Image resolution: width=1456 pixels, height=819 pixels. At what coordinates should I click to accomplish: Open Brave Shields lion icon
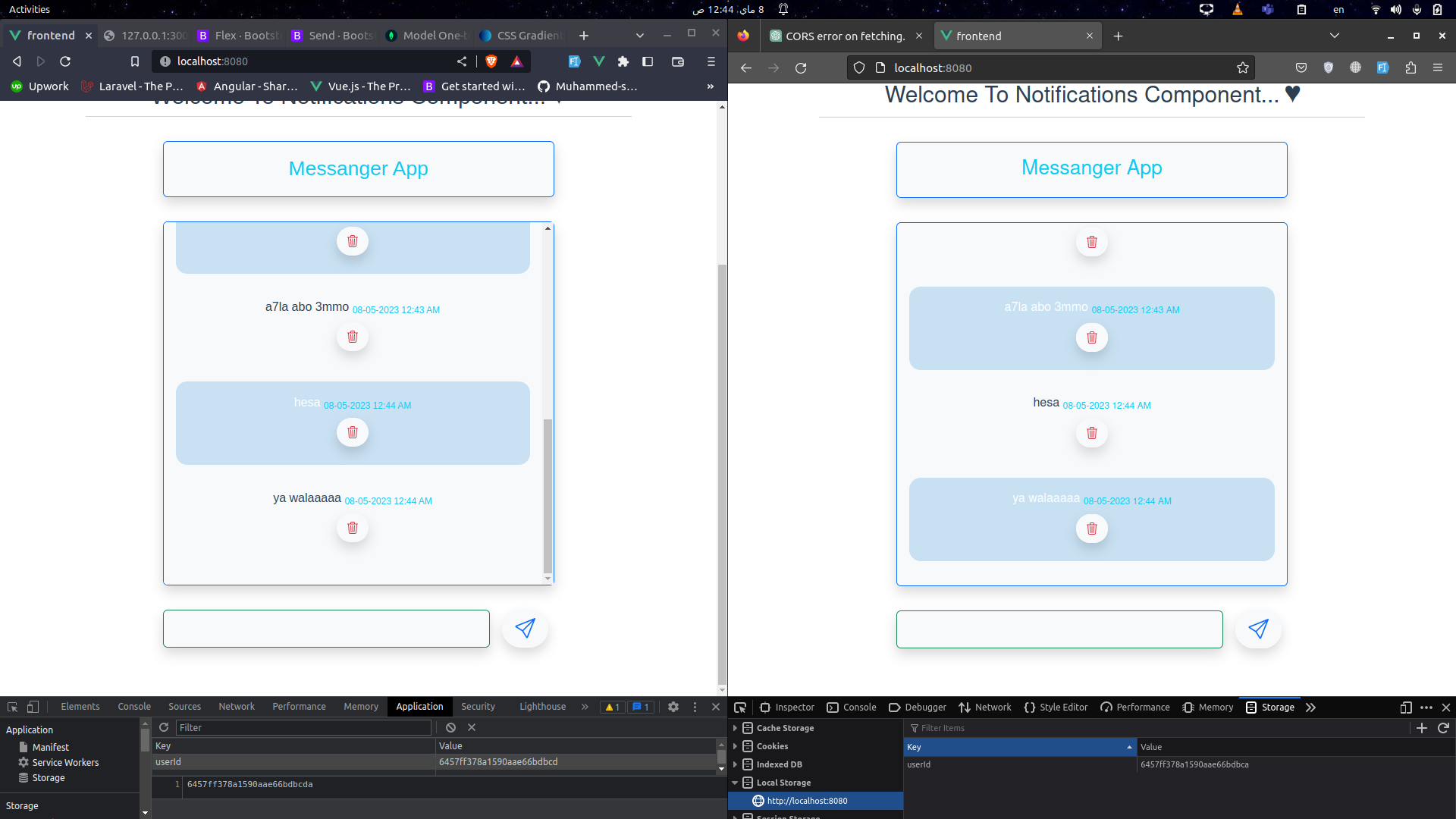491,61
